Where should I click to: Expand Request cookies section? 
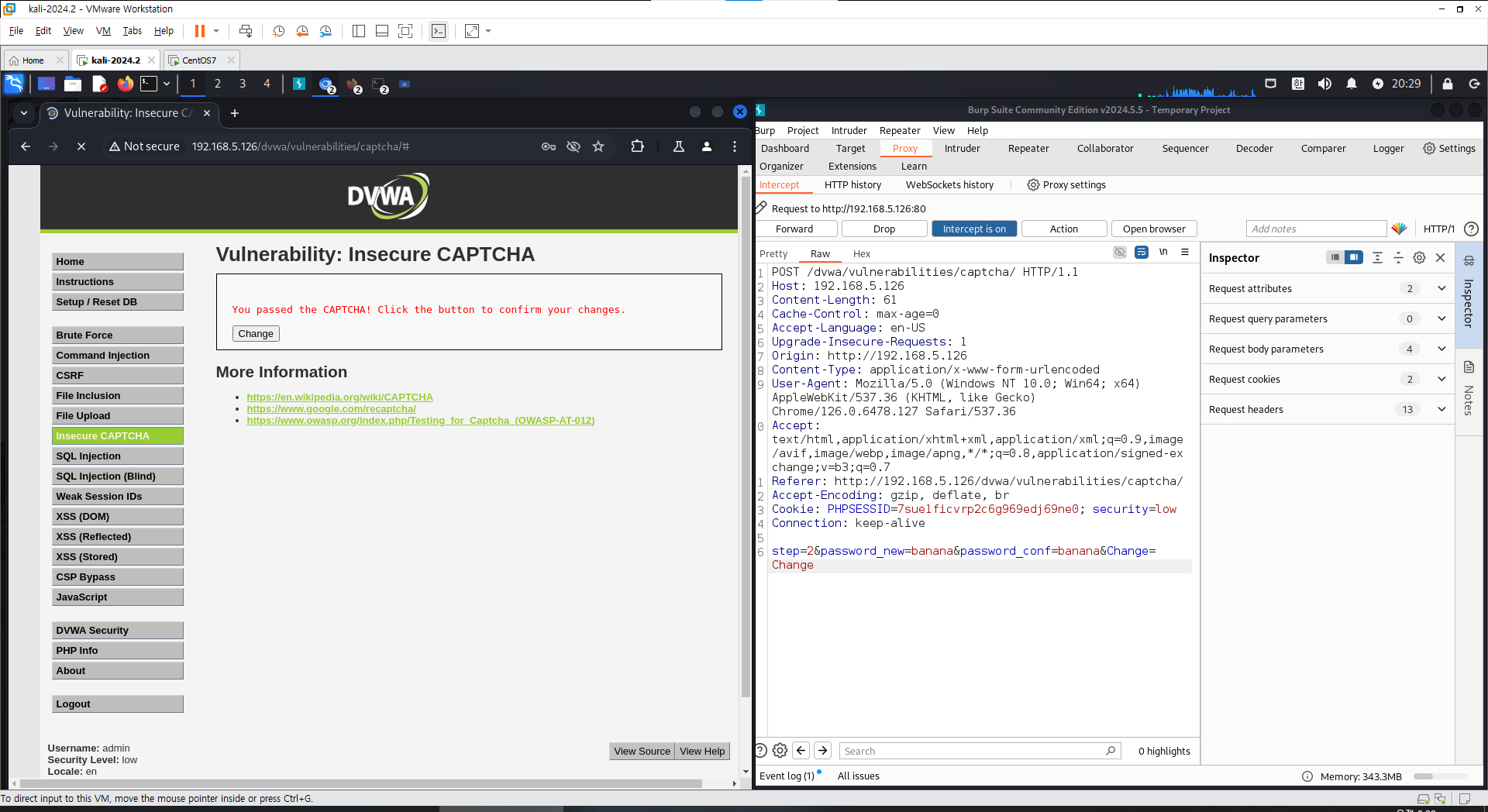(x=1328, y=379)
